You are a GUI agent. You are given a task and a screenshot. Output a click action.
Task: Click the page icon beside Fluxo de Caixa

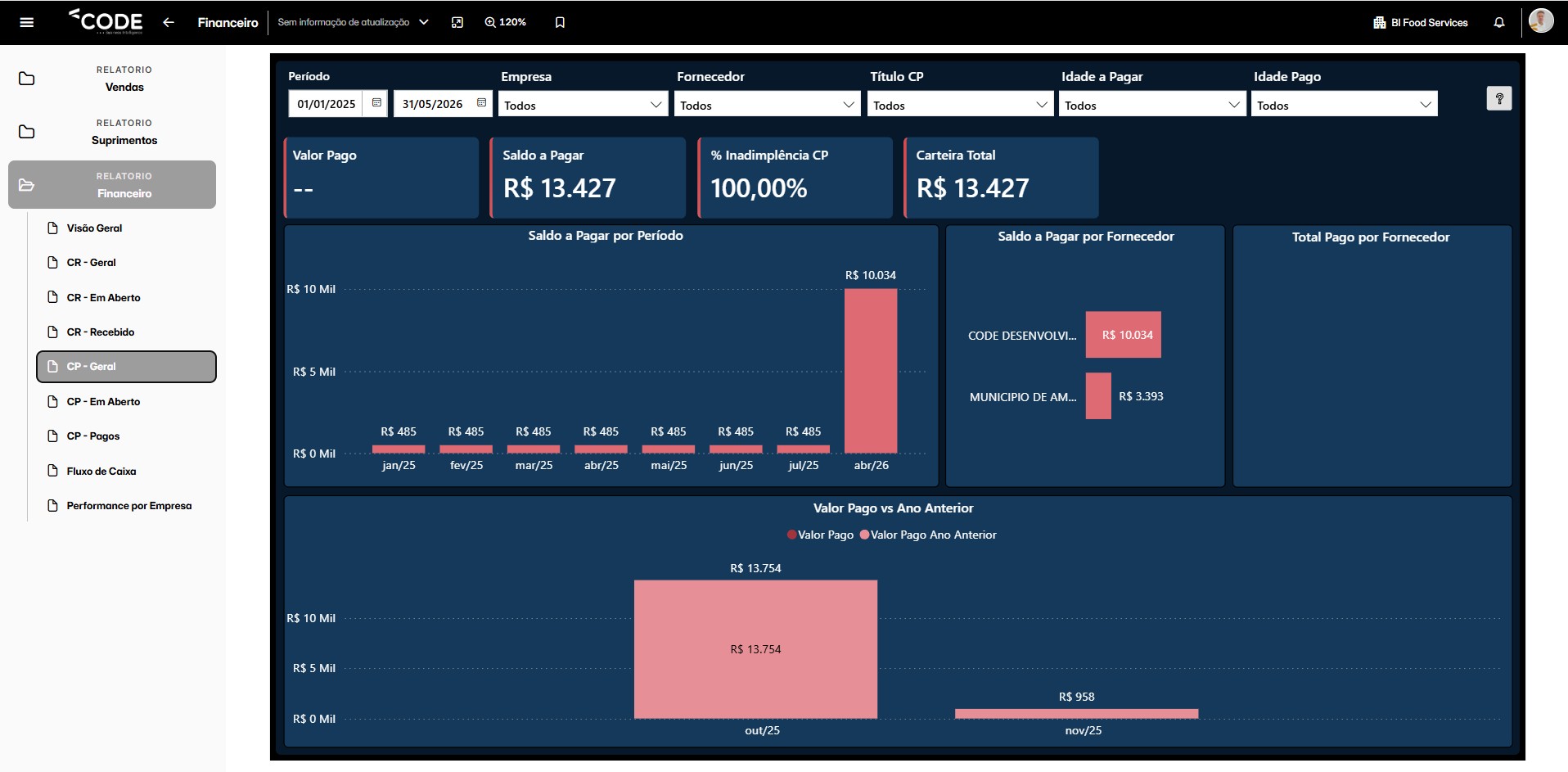(52, 471)
